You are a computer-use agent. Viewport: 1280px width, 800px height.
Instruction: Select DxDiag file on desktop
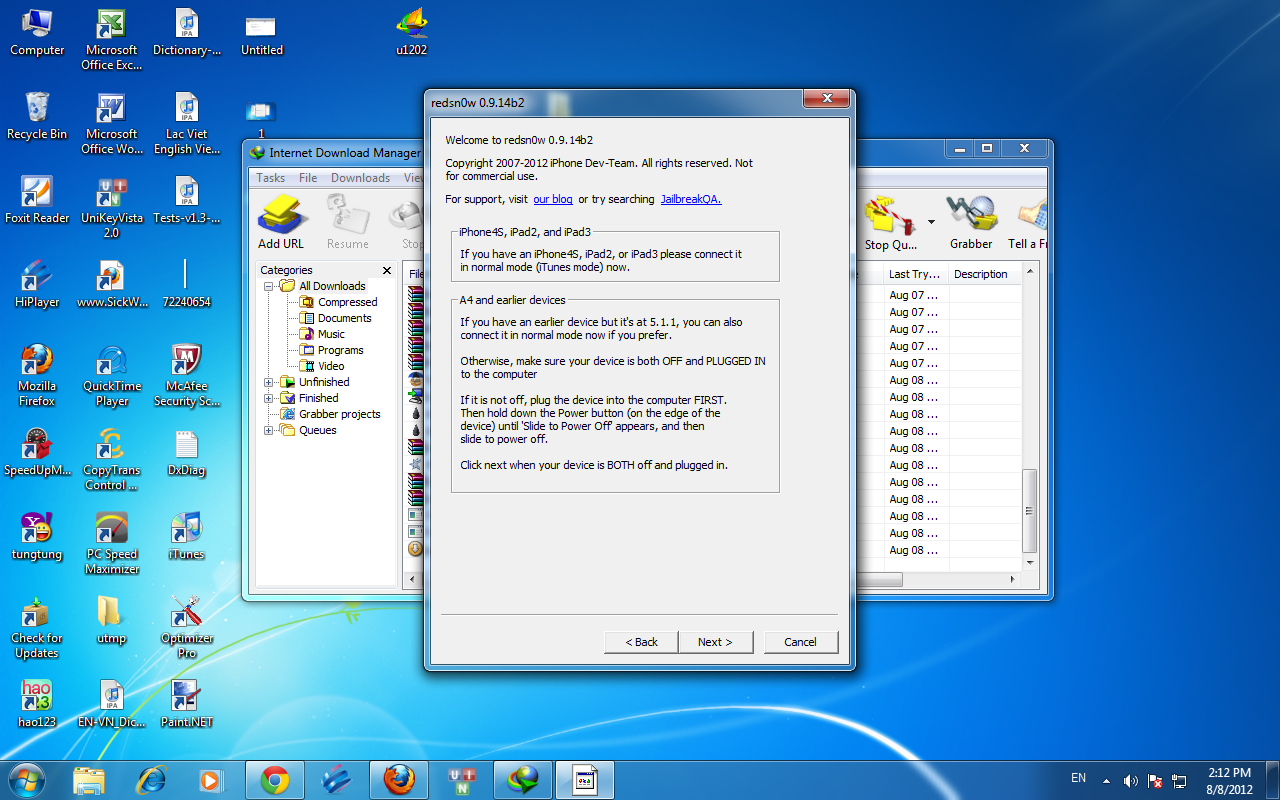(x=186, y=453)
